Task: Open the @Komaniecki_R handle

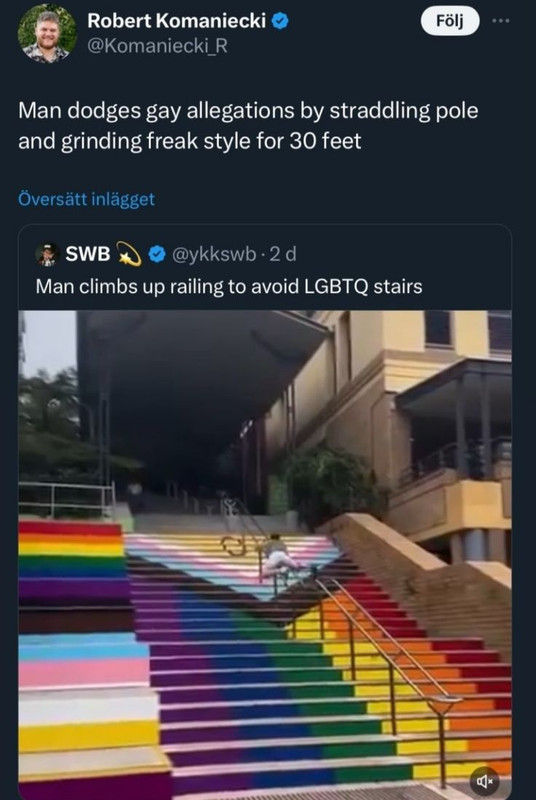Action: click(158, 46)
